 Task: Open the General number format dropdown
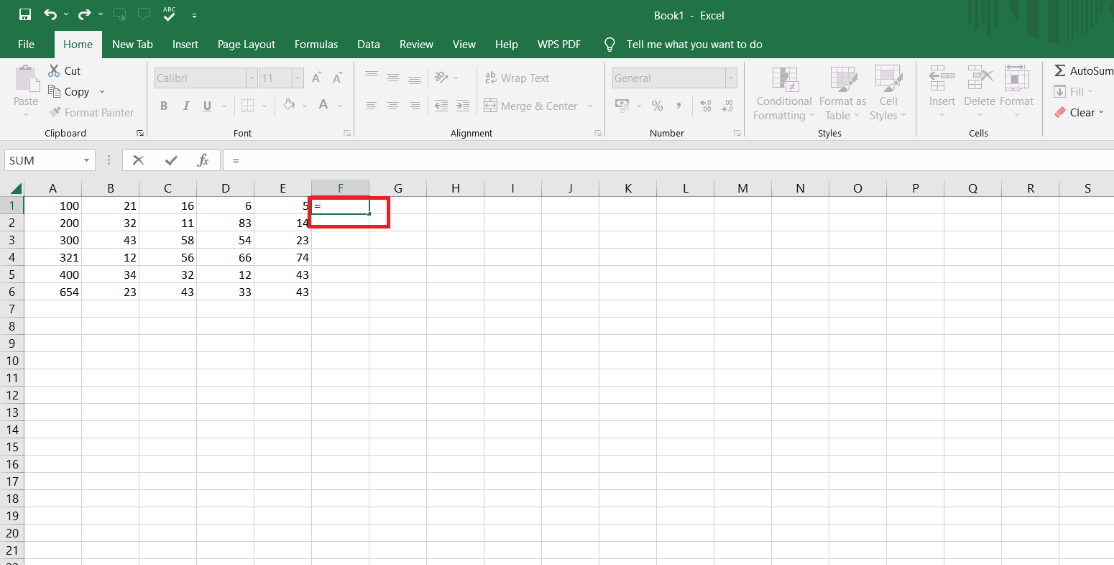coord(731,78)
